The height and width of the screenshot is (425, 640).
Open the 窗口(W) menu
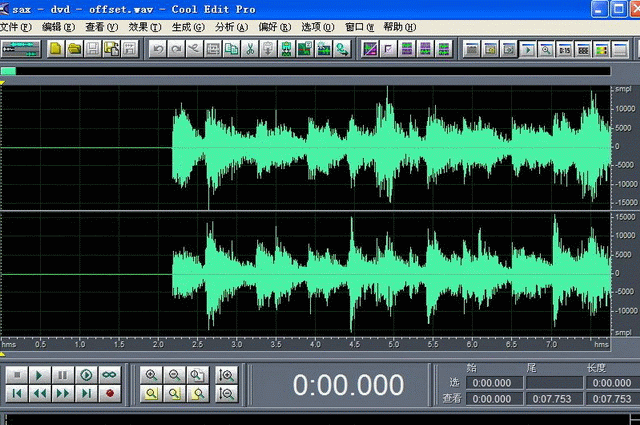360,27
